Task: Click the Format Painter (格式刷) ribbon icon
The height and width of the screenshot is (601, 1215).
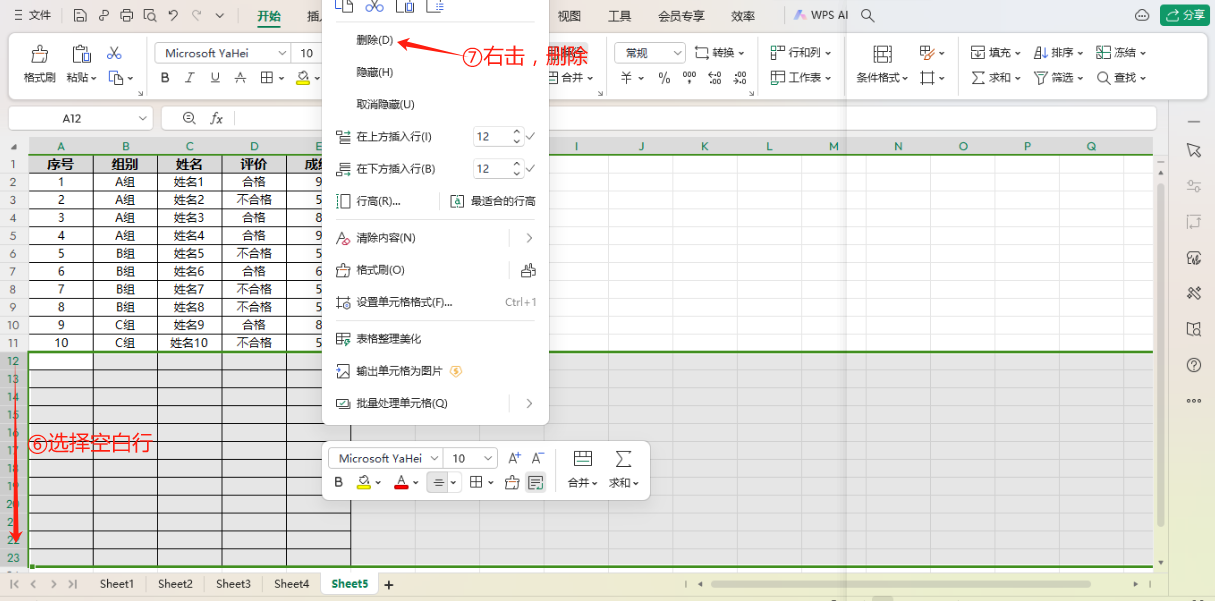Action: tap(40, 54)
